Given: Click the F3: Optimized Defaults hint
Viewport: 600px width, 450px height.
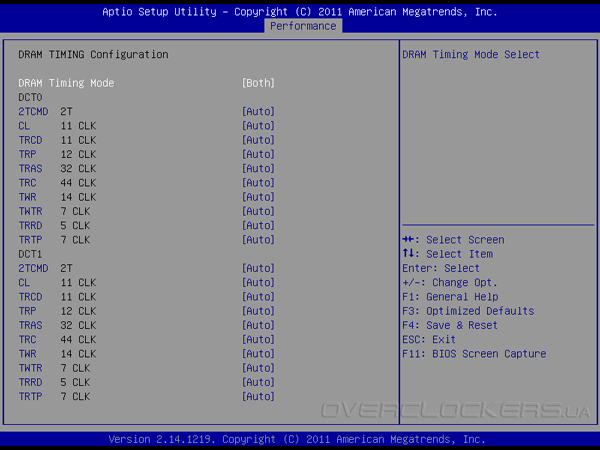Looking at the screenshot, I should (x=468, y=311).
